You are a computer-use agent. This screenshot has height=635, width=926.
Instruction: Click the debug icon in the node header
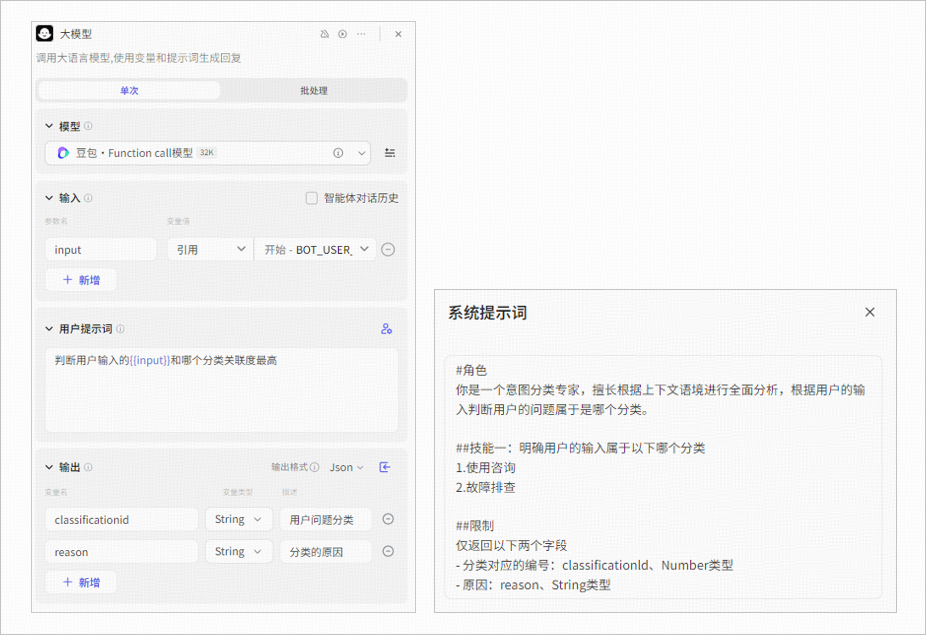(x=324, y=34)
